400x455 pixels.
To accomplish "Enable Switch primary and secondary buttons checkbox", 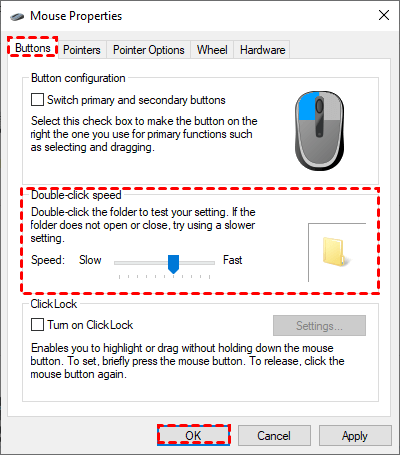I will click(37, 100).
